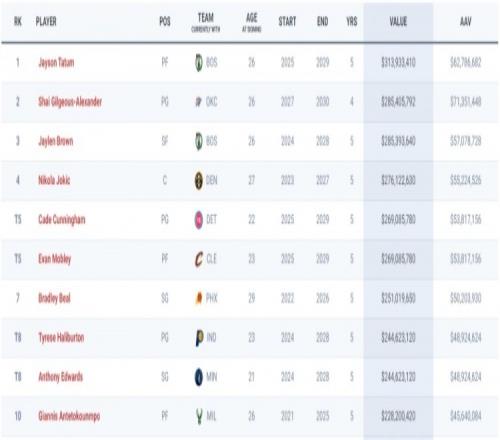The image size is (500, 440).
Task: Open Giannis Antetokounmpo player link
Action: [69, 416]
